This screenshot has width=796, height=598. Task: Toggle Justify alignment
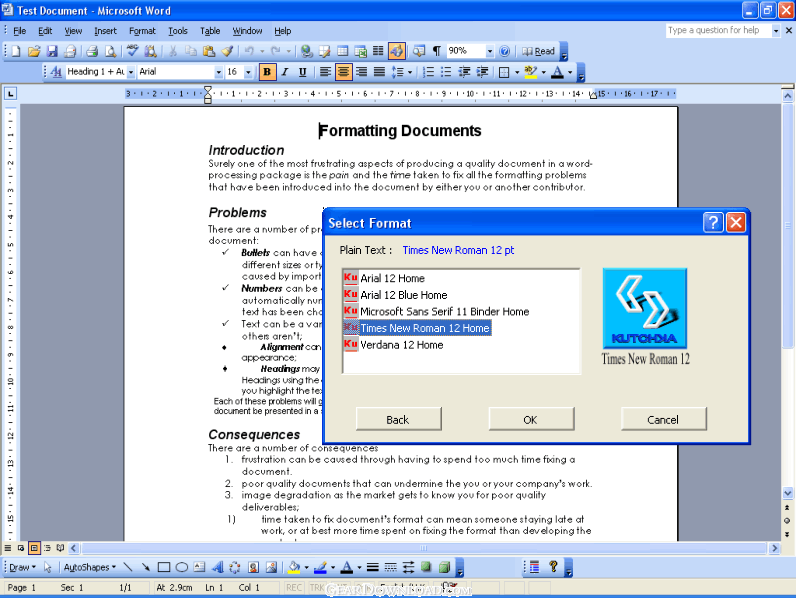pyautogui.click(x=379, y=72)
